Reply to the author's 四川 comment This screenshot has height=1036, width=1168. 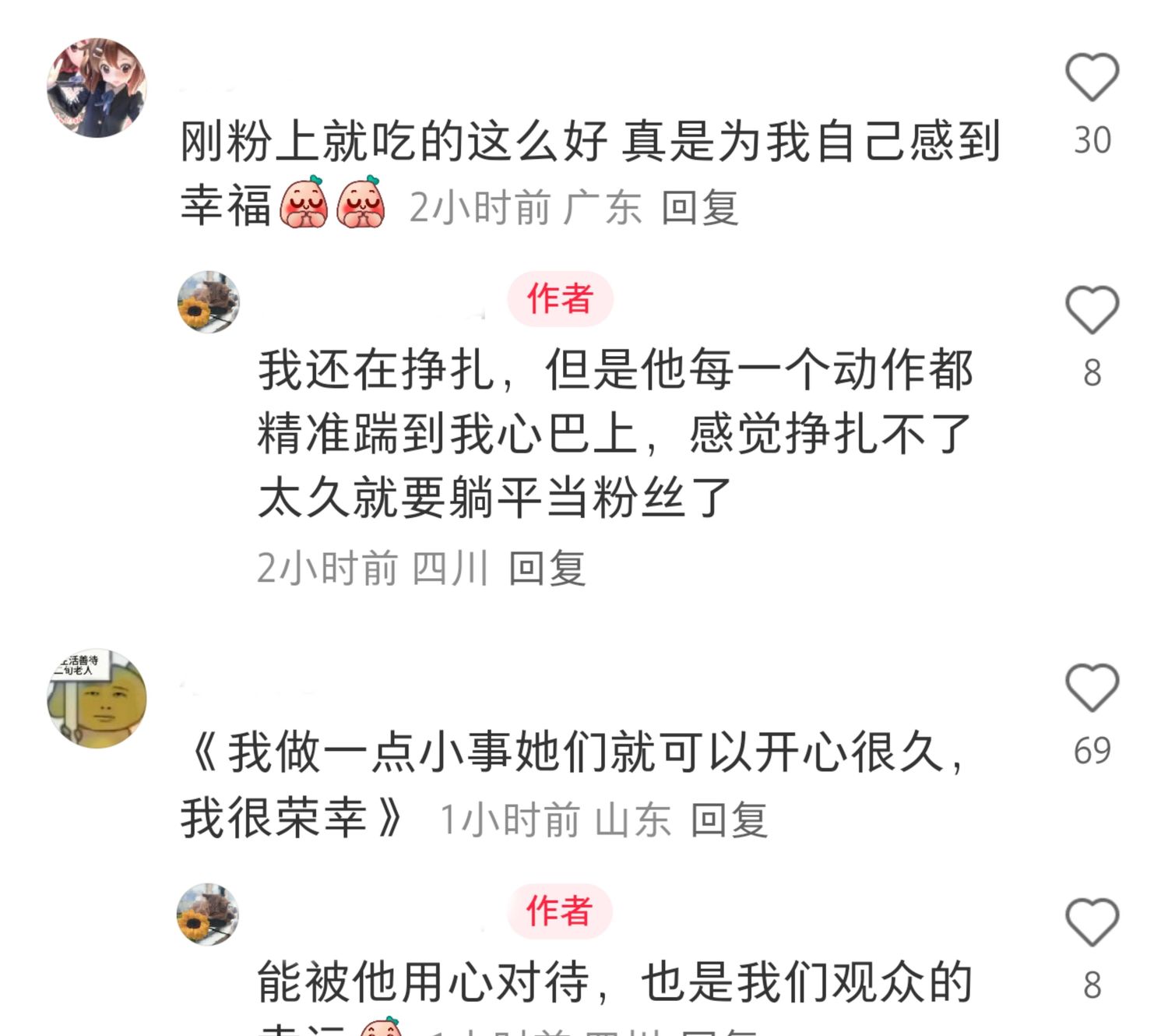[547, 568]
